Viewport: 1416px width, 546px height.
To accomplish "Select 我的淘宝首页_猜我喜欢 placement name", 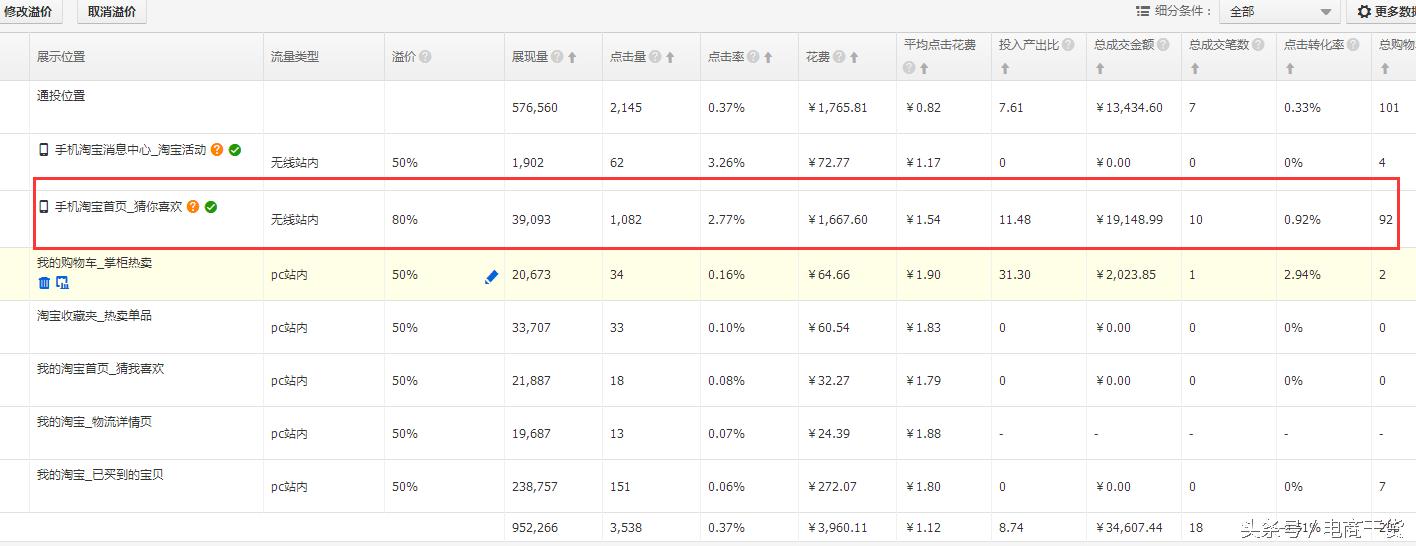I will (x=101, y=369).
